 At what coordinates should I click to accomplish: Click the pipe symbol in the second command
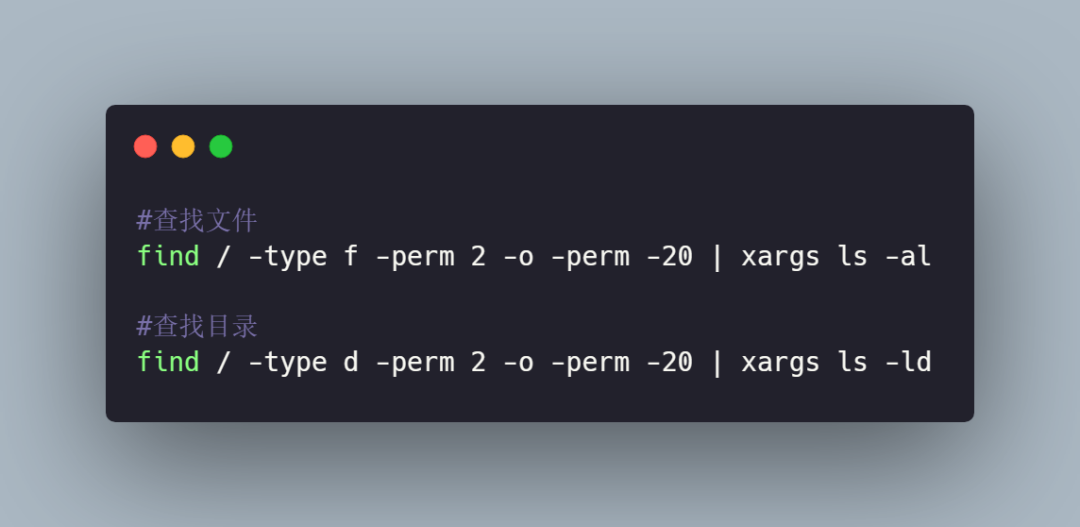coord(717,362)
